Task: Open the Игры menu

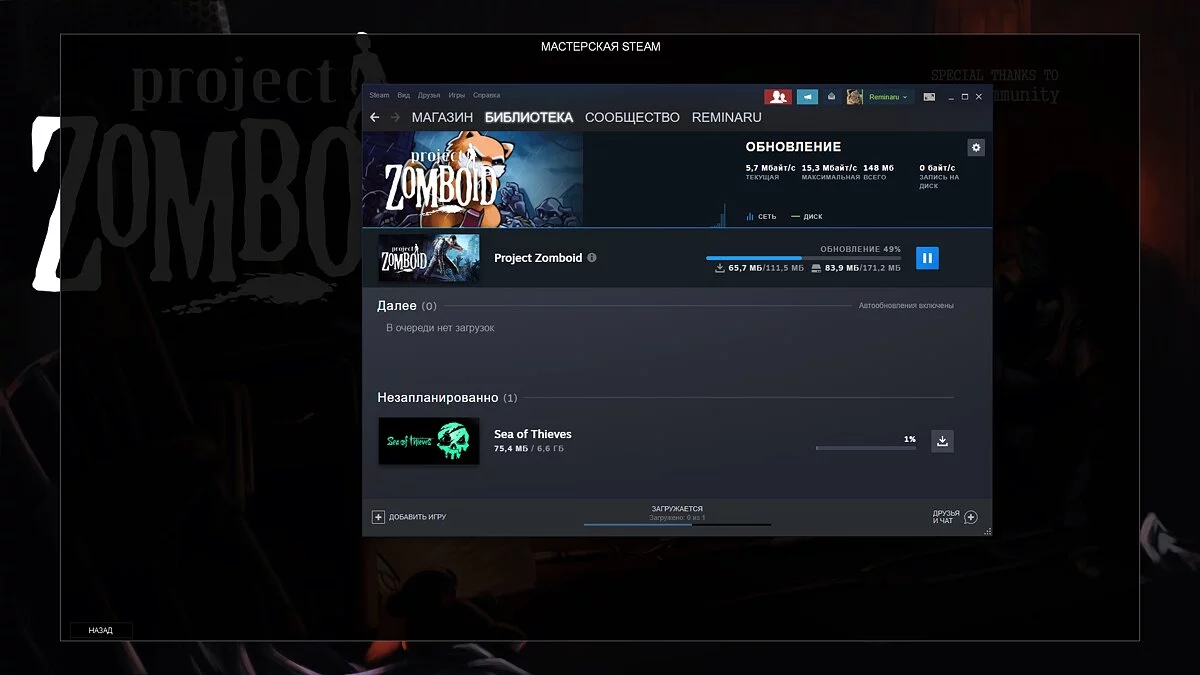Action: point(457,96)
